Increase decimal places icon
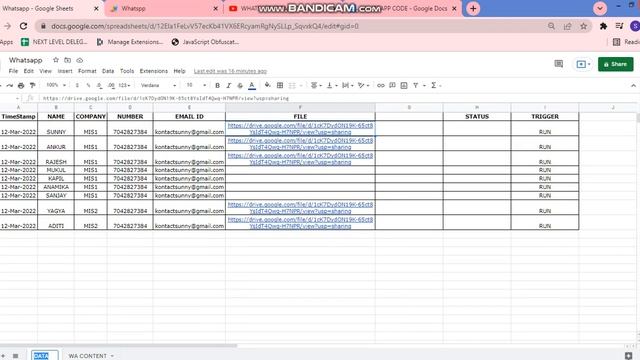Screen dimensions: 640x360 tap(111, 85)
